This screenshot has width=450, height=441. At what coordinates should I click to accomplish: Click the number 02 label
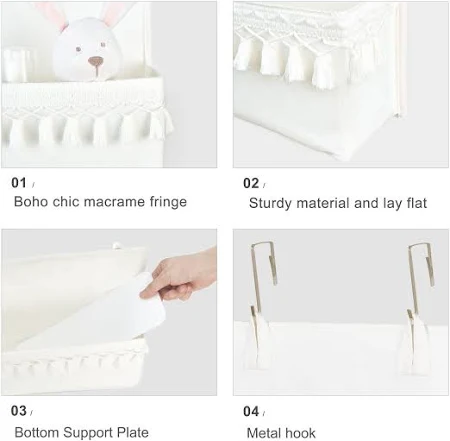pos(251,183)
